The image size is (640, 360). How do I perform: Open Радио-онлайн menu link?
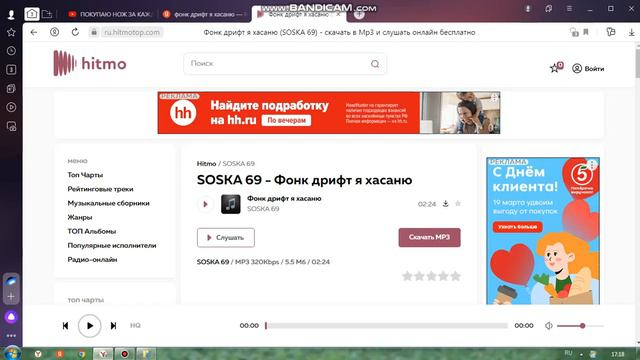point(92,259)
